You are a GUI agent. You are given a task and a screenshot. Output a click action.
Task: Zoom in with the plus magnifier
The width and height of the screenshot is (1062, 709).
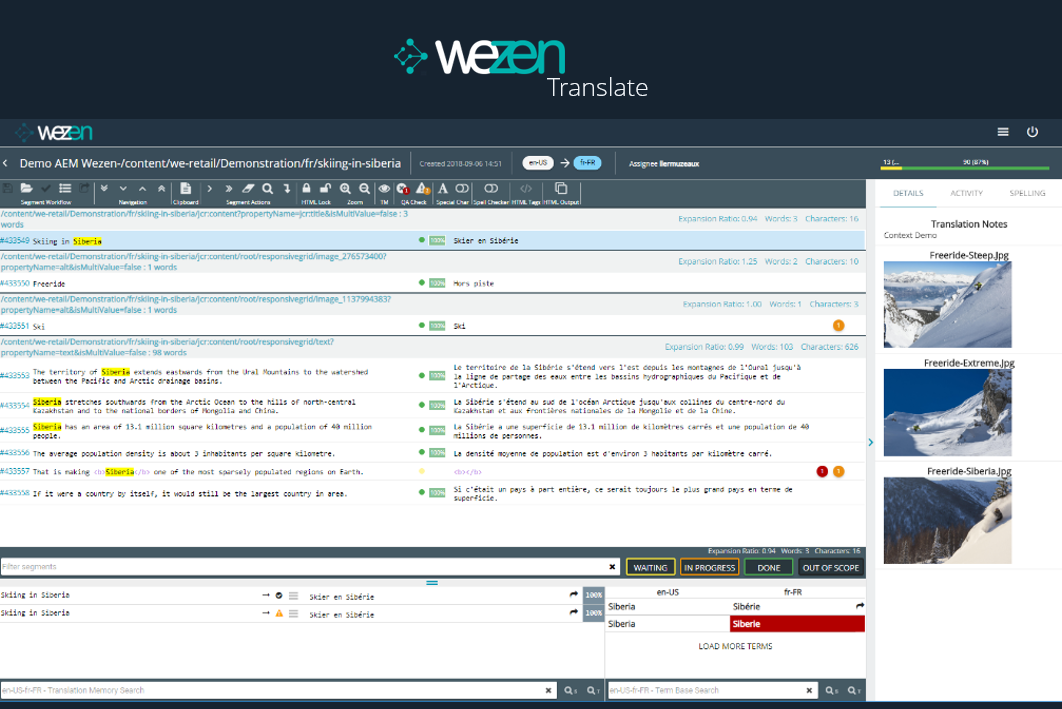(345, 188)
